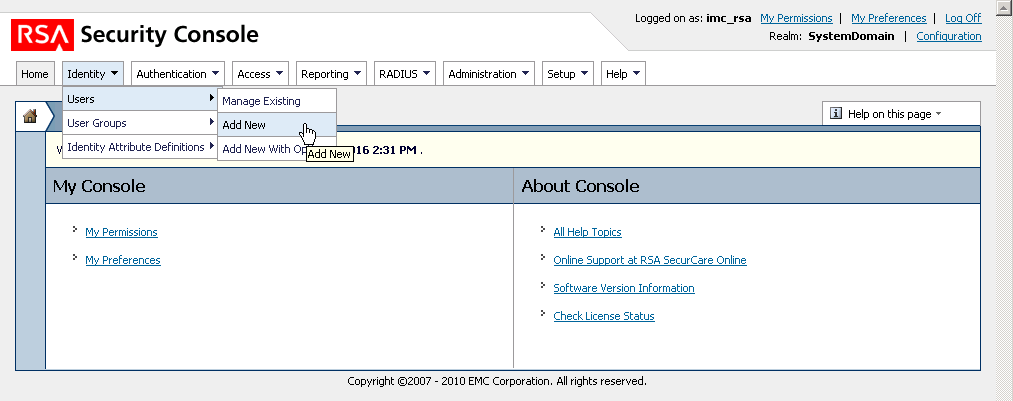Image resolution: width=1013 pixels, height=401 pixels.
Task: Click the info icon beside Help on this page
Action: coord(836,114)
